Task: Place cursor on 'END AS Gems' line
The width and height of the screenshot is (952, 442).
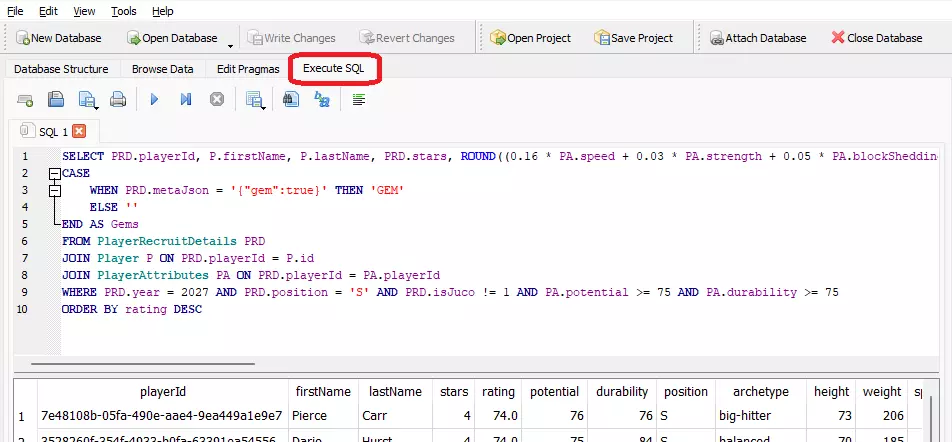Action: pos(100,224)
